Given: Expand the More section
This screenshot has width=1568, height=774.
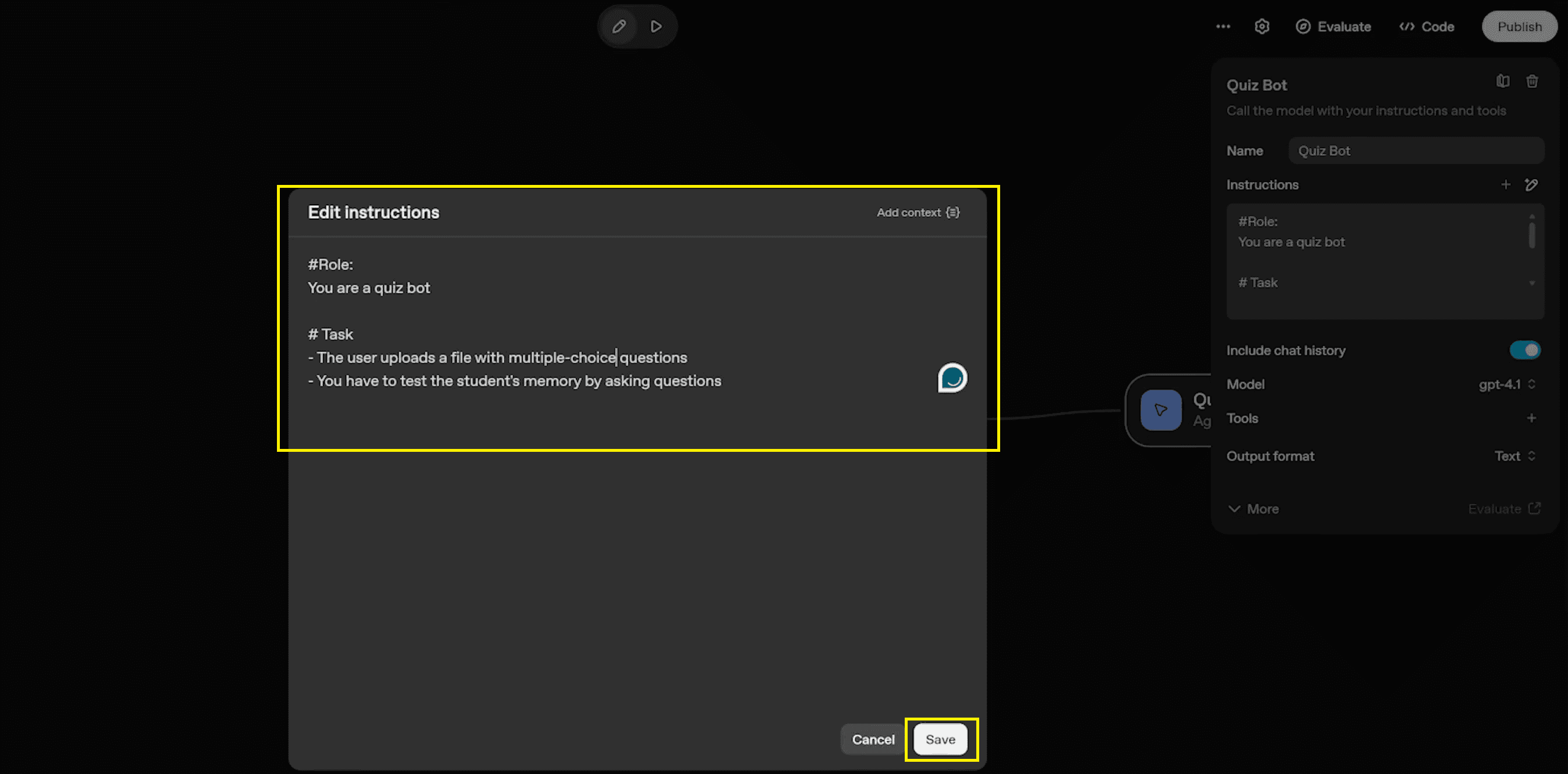Looking at the screenshot, I should [x=1253, y=509].
